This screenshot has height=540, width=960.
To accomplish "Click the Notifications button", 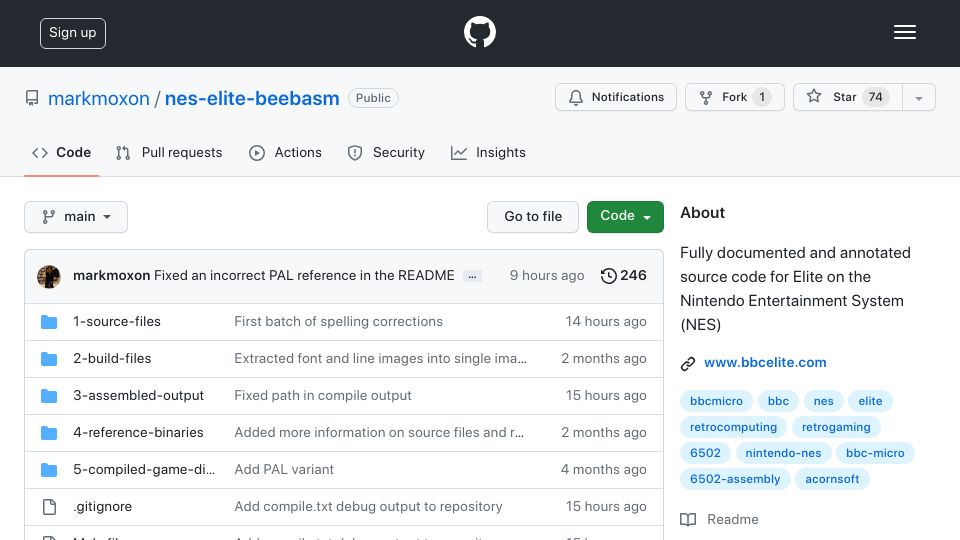I will click(x=616, y=97).
